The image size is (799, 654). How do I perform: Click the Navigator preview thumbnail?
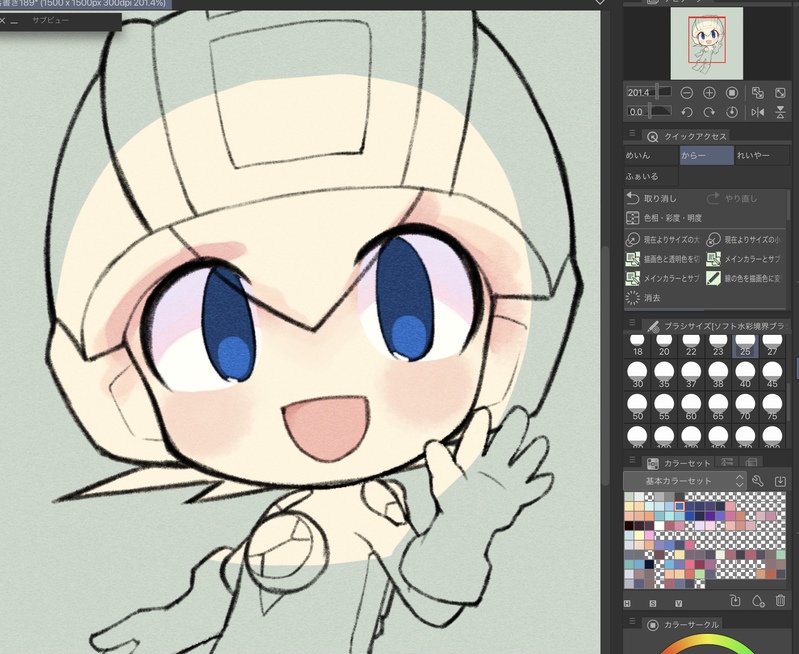tap(706, 44)
